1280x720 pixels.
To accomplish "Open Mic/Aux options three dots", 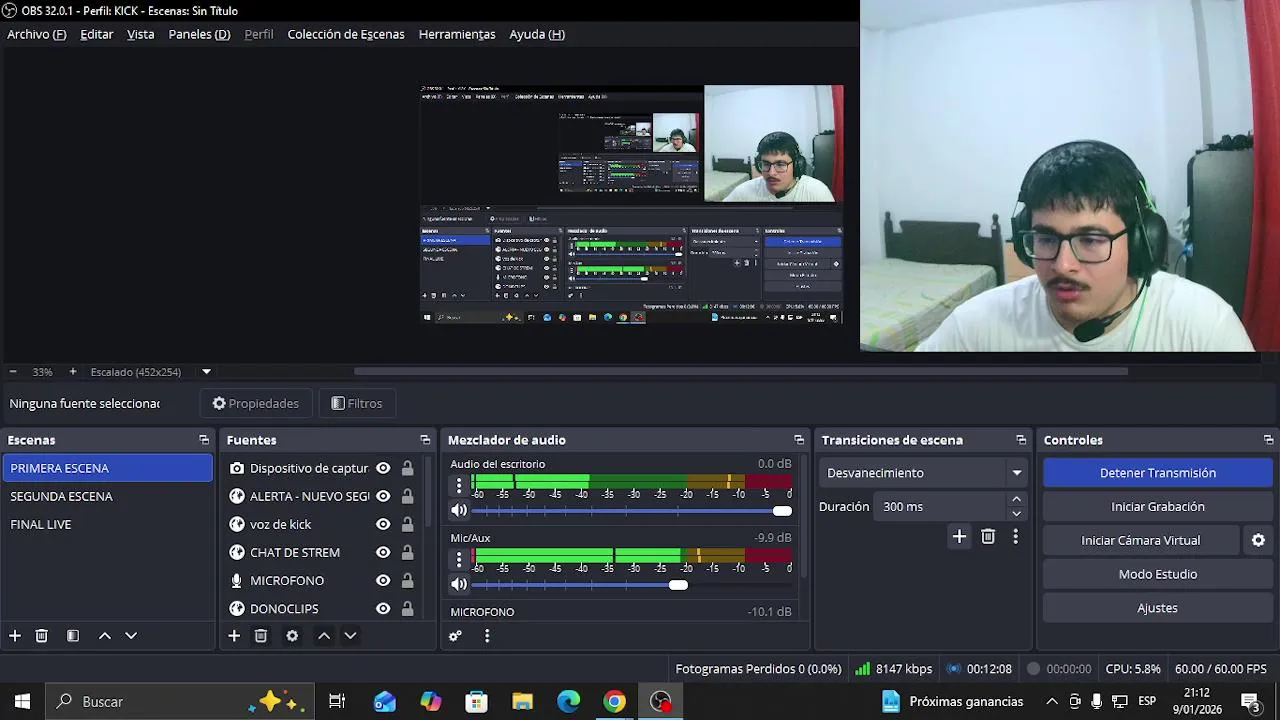I will [459, 559].
